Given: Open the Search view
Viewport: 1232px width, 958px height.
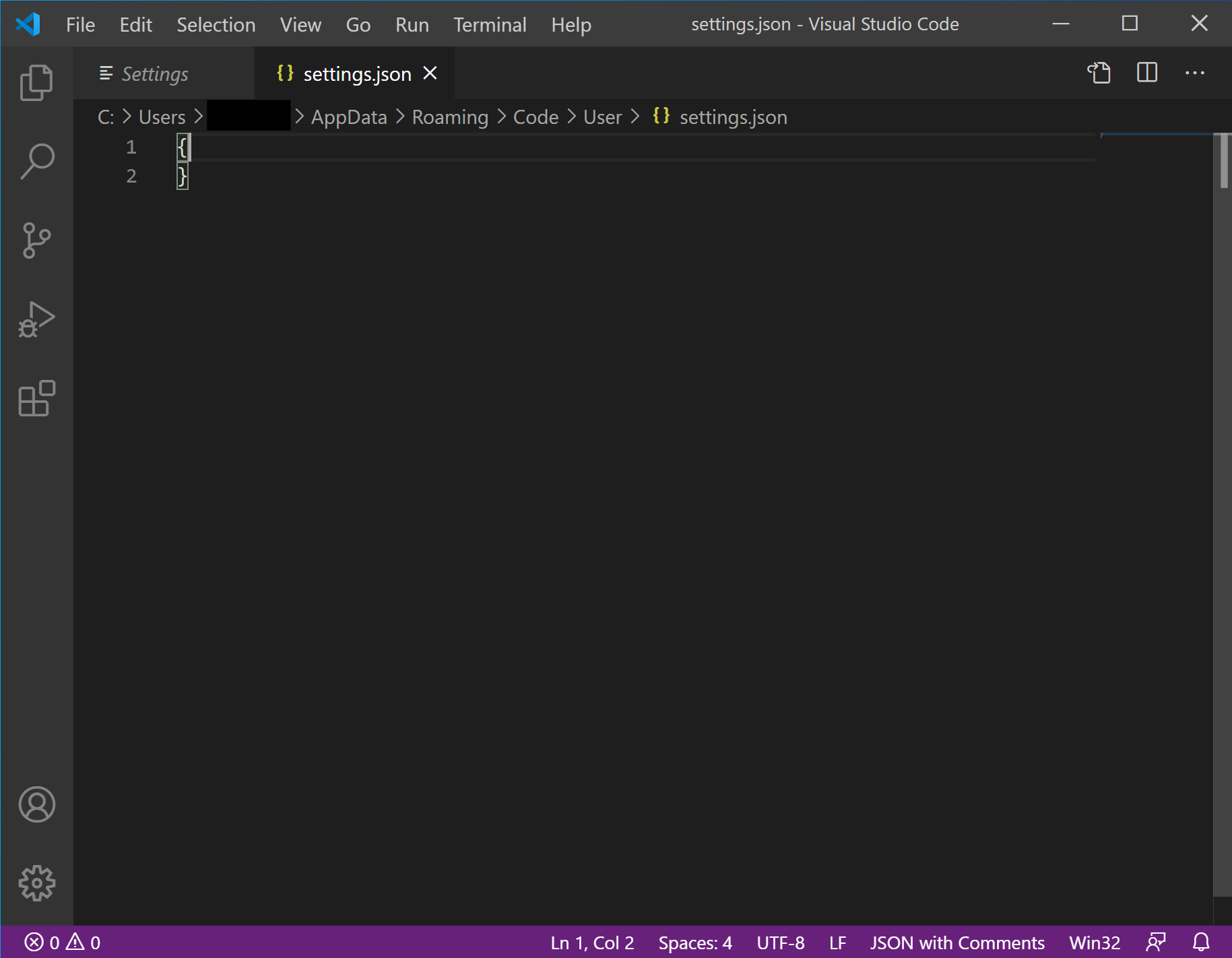Looking at the screenshot, I should pyautogui.click(x=36, y=162).
